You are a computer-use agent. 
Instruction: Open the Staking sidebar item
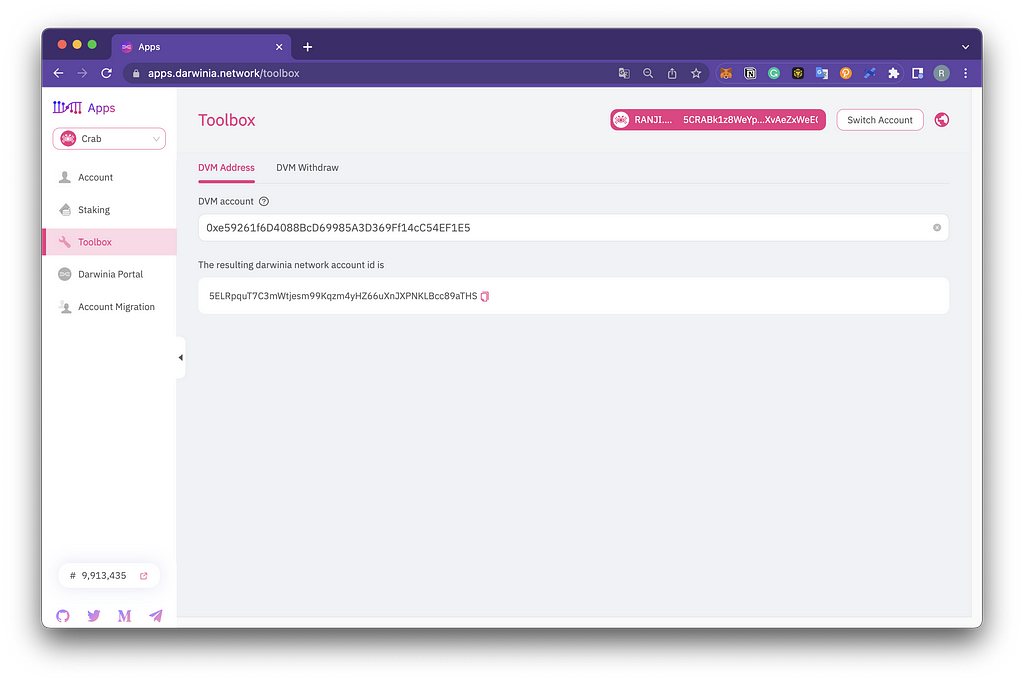coord(109,210)
